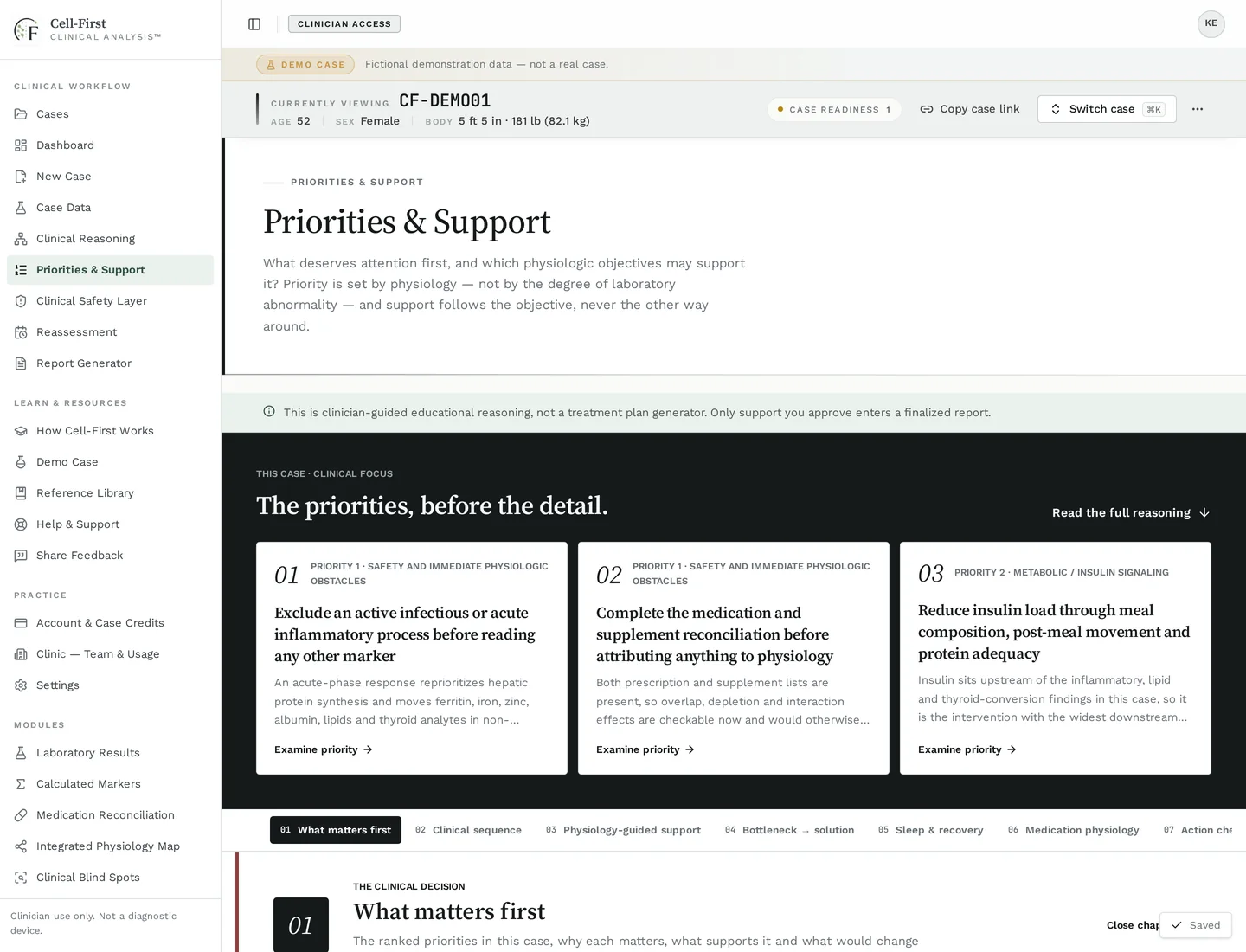Click Copy case link button
This screenshot has height=952, width=1246.
coord(970,109)
